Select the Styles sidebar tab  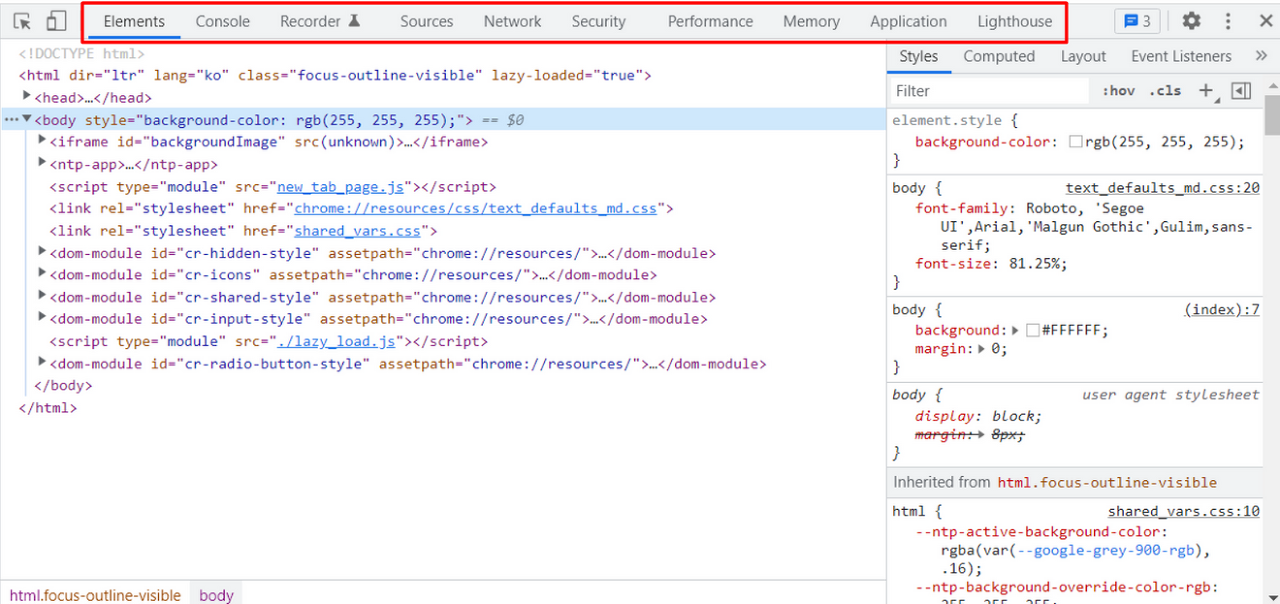918,56
